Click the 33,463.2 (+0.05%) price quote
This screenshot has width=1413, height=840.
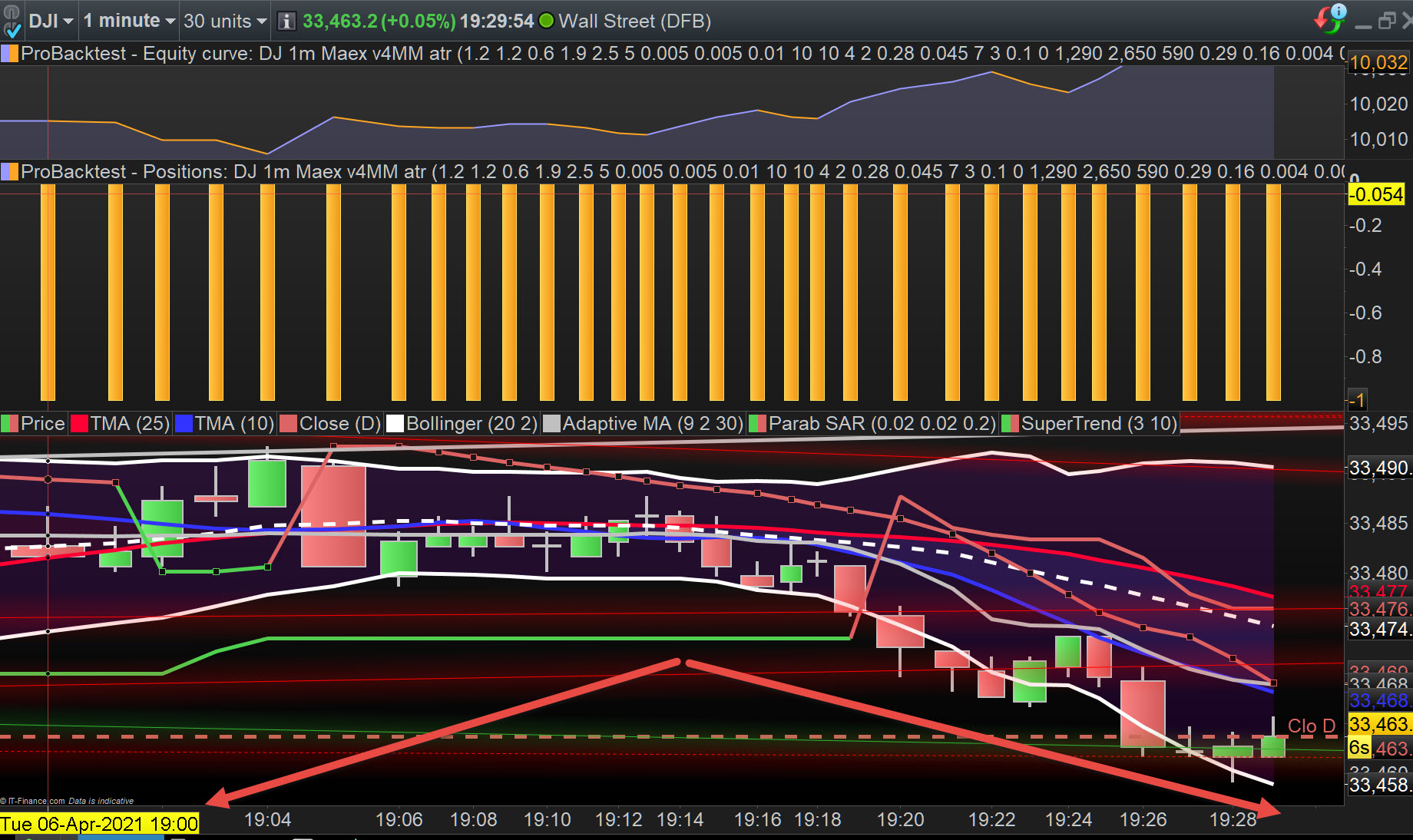(x=379, y=21)
